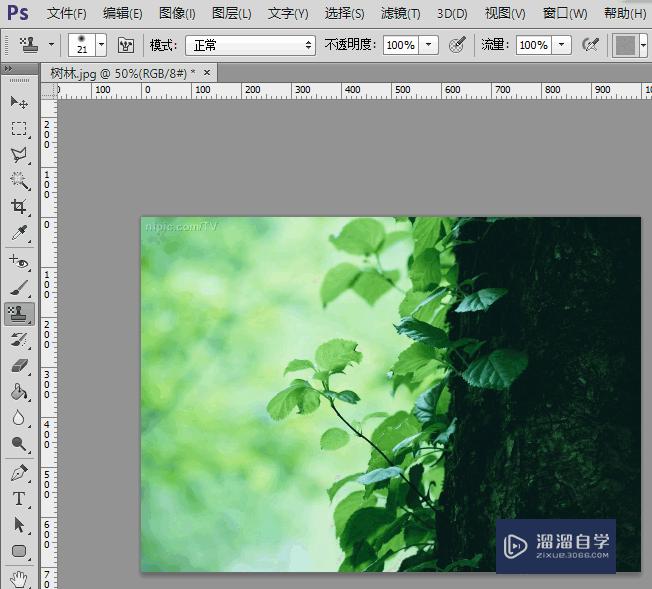The image size is (652, 589).
Task: Open the 窗口(W) menu
Action: tap(565, 14)
